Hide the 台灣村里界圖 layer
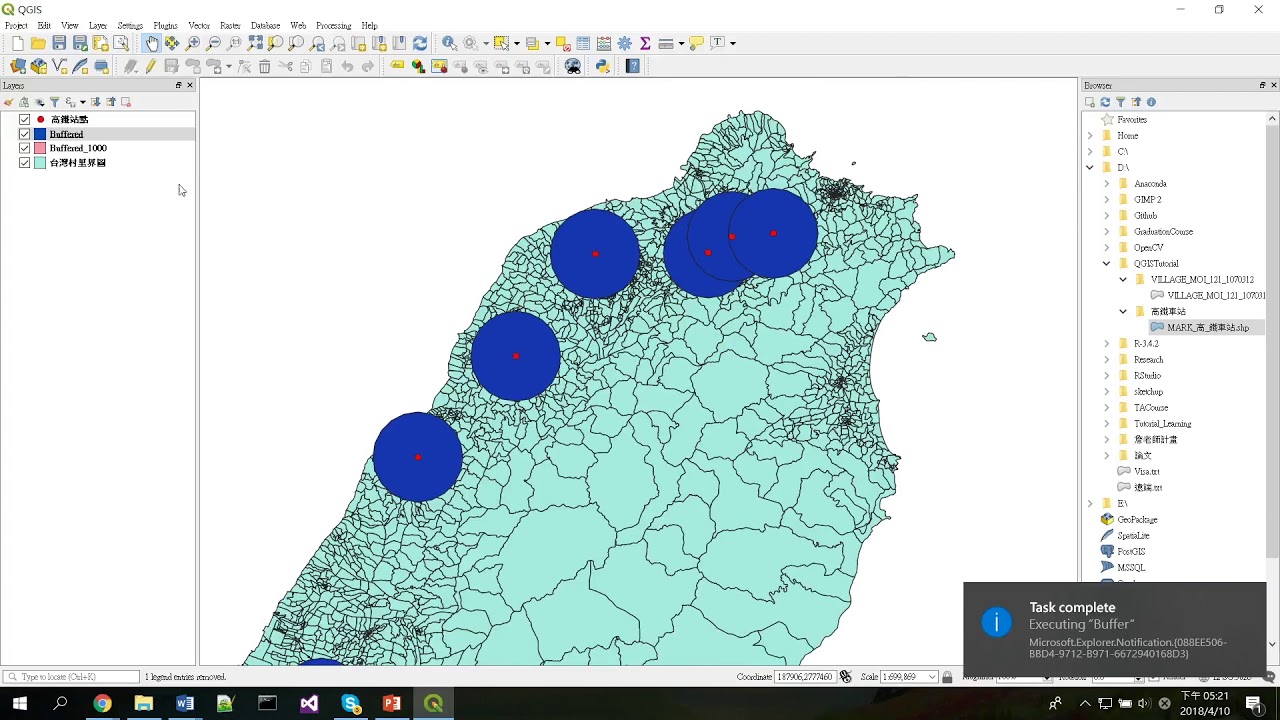Screen dimensions: 1280x720 (x=25, y=163)
